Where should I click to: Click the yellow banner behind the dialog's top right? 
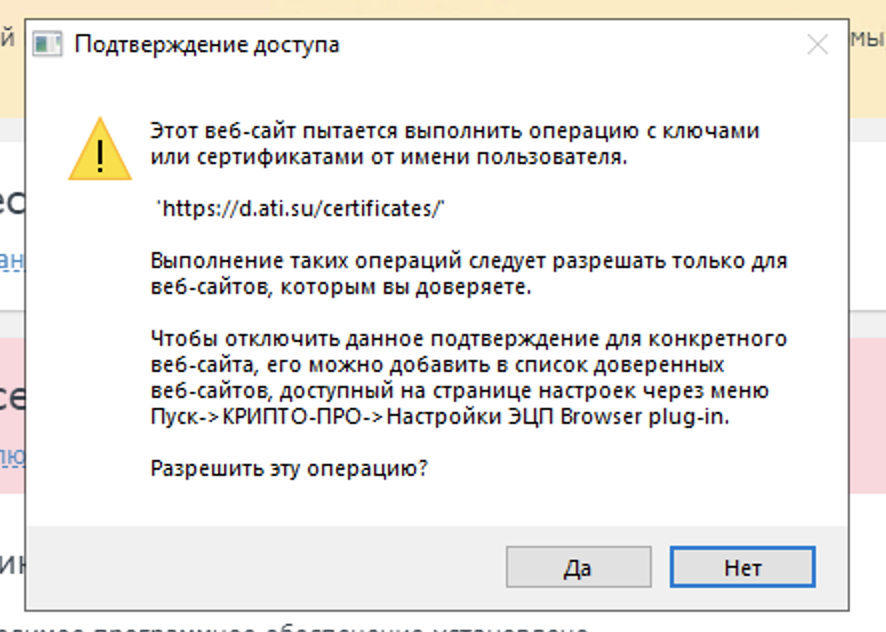pyautogui.click(x=866, y=60)
